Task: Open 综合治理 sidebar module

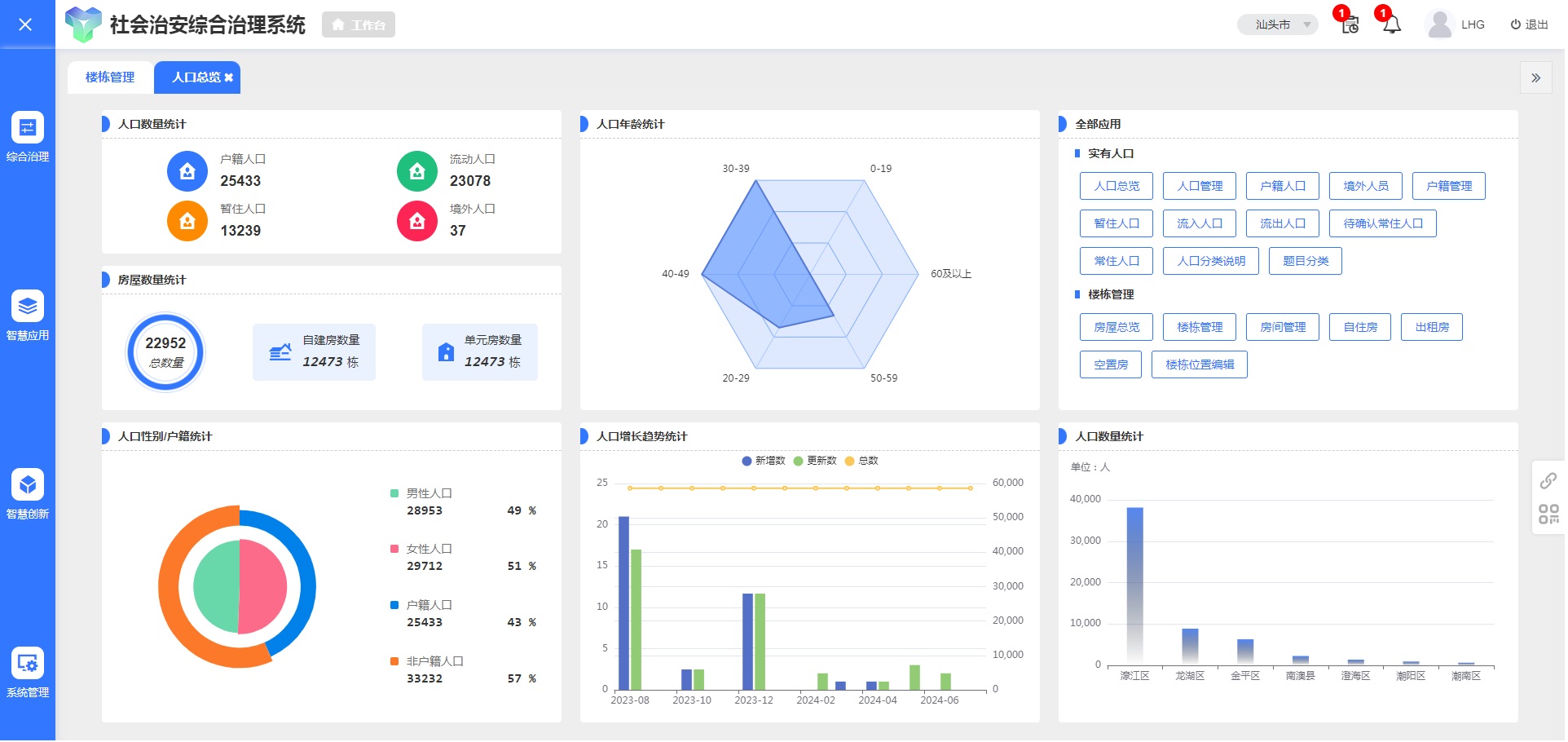Action: coord(28,137)
